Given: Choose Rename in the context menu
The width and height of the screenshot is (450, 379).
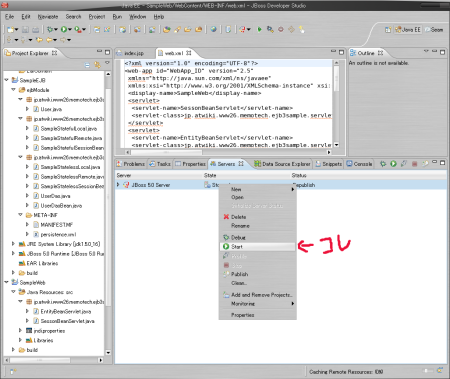Looking at the screenshot, I should [258, 226].
